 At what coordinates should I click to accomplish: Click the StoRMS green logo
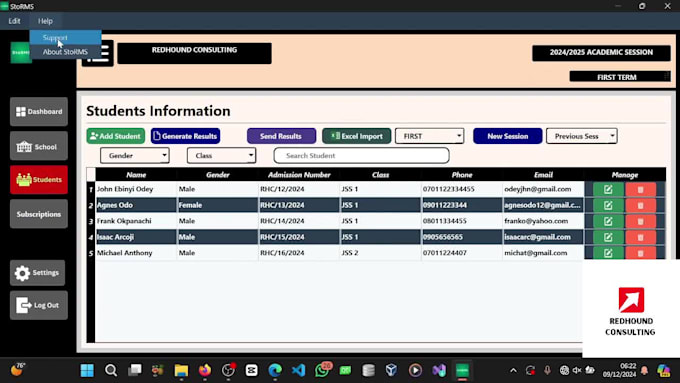[x=20, y=53]
